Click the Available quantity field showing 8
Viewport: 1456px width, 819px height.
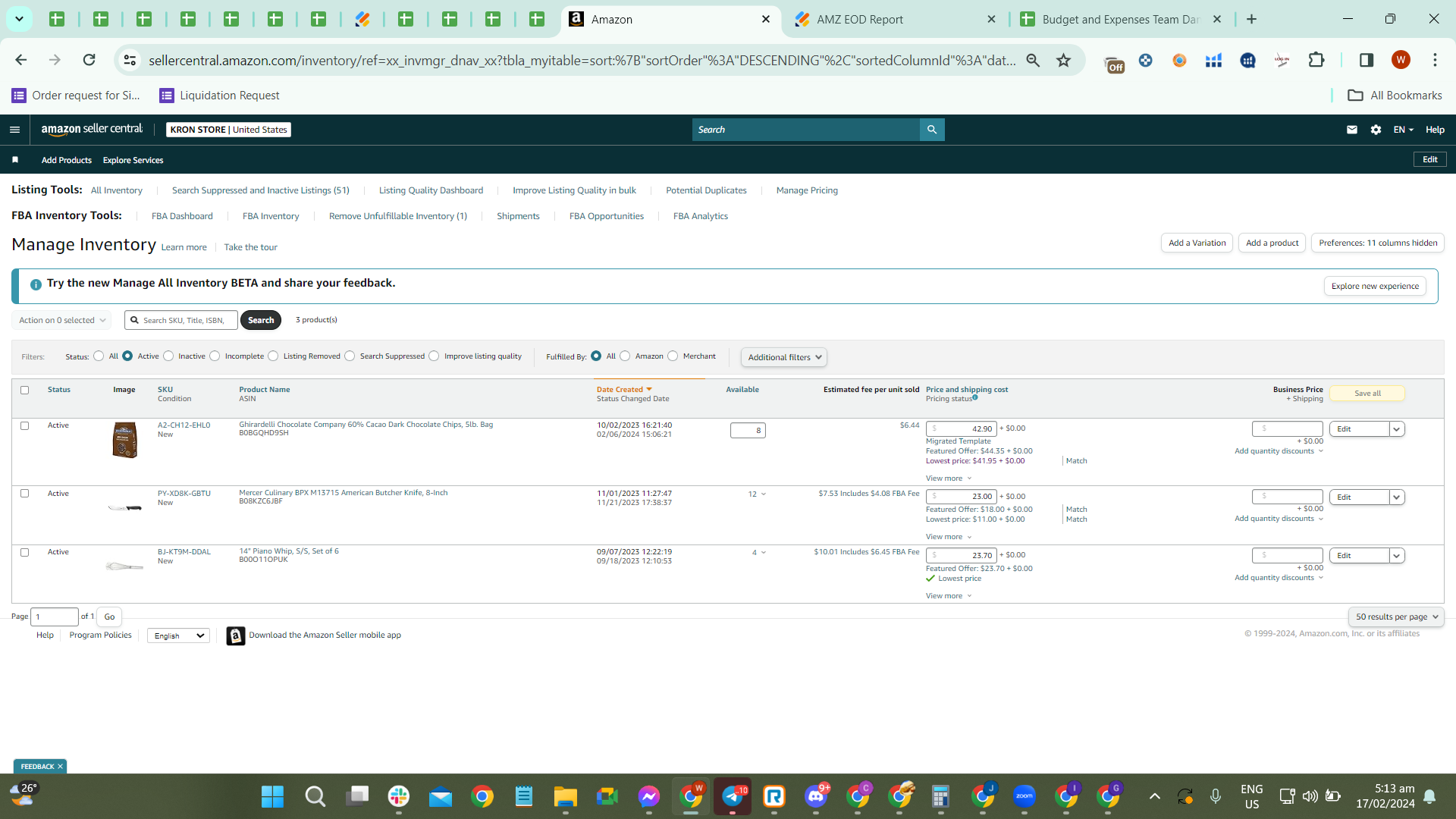pyautogui.click(x=748, y=431)
